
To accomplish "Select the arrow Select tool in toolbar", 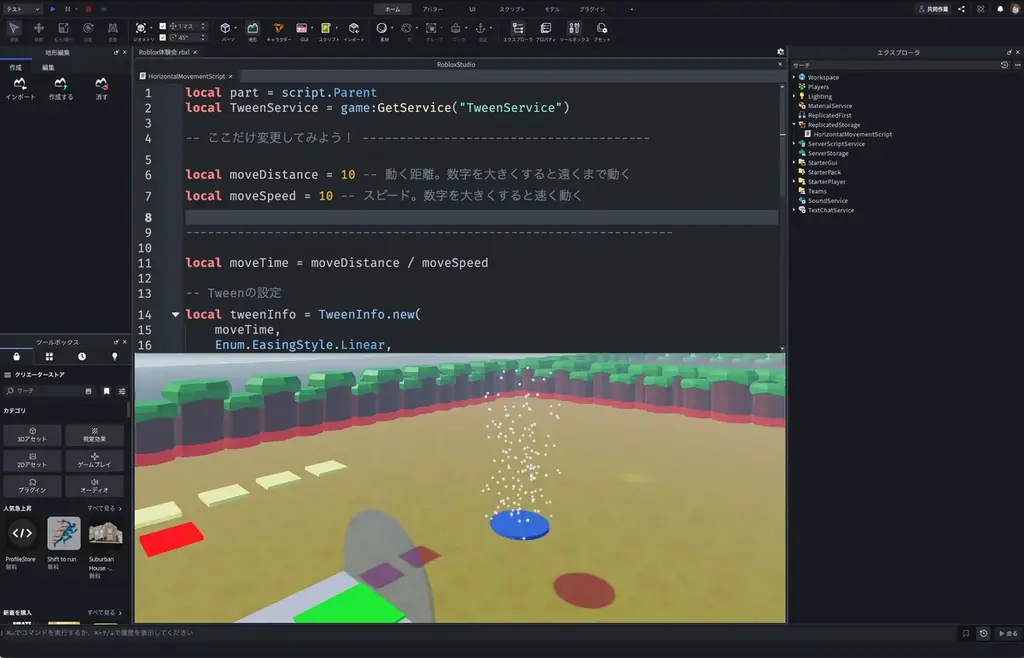I will pyautogui.click(x=14, y=29).
